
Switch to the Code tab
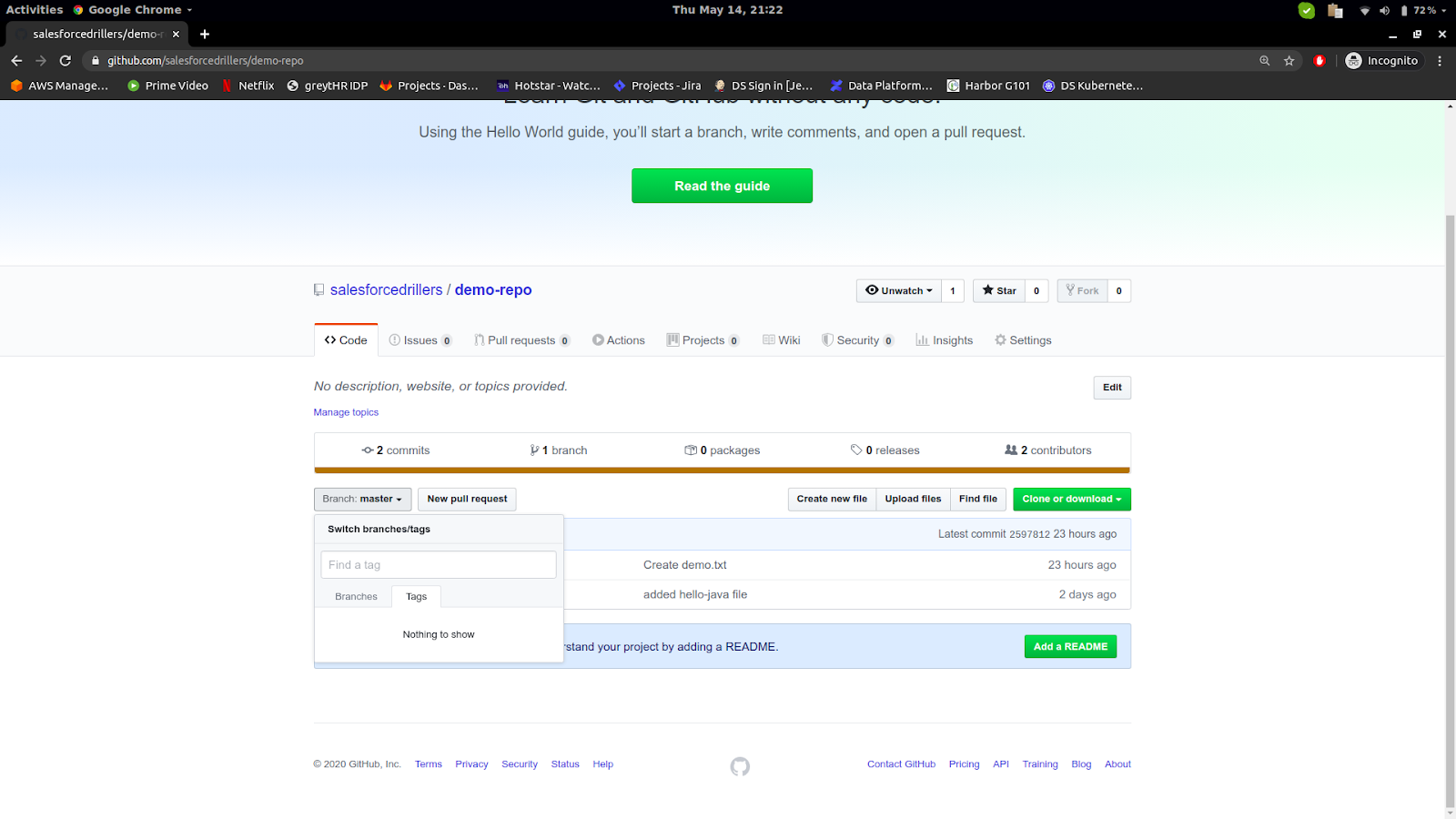click(x=346, y=340)
